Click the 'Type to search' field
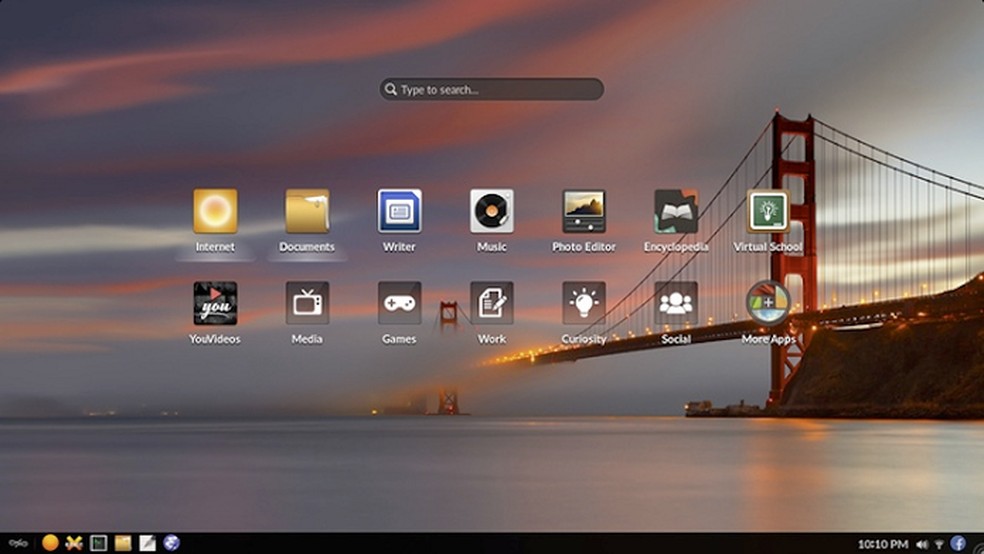 (491, 90)
